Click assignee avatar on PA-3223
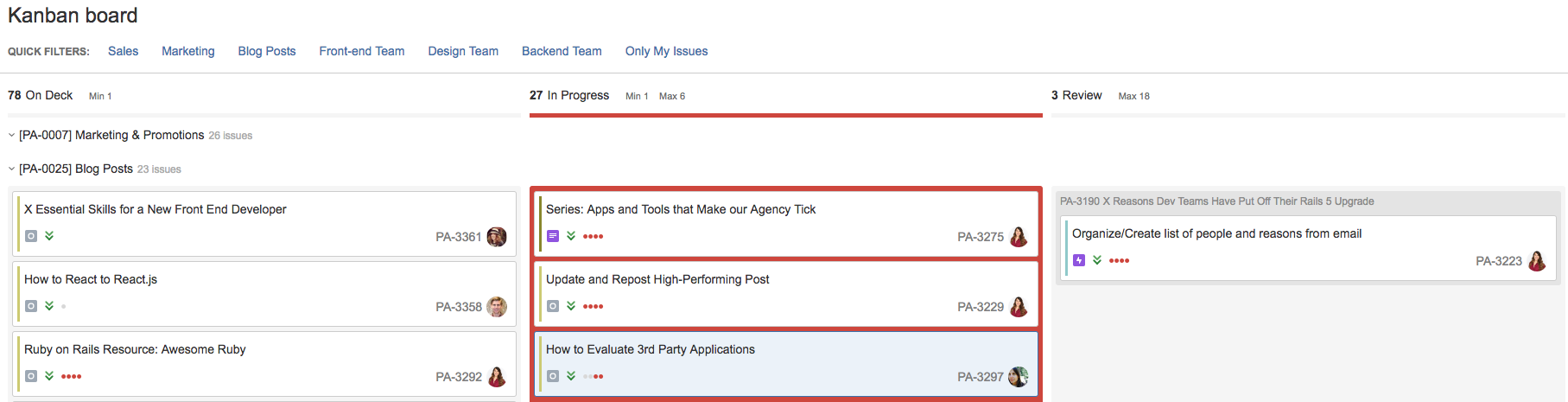Screen dimensions: 1568x402 click(1537, 261)
